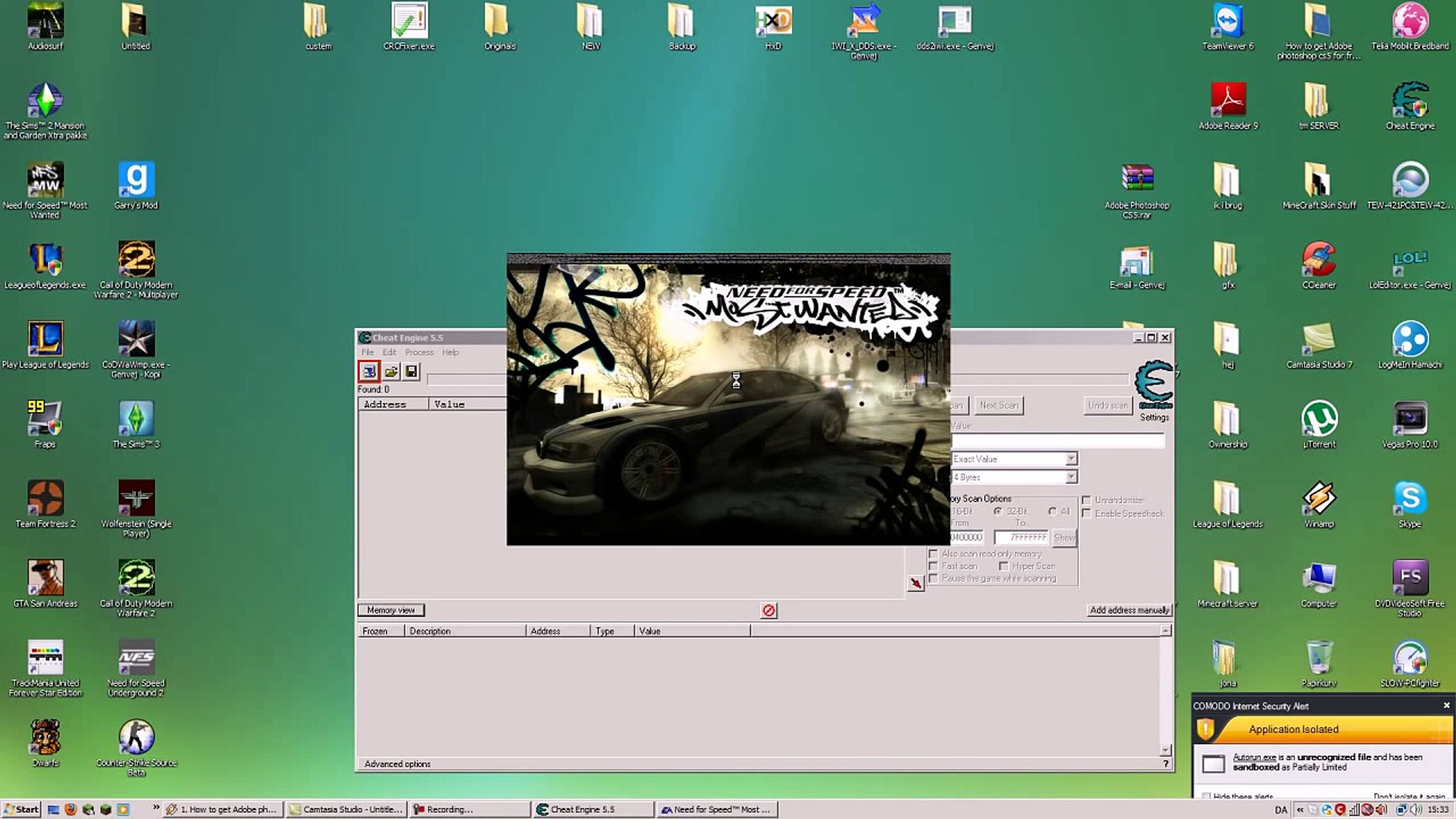The height and width of the screenshot is (819, 1456).
Task: Check Pause the game while scanning
Action: pos(934,579)
